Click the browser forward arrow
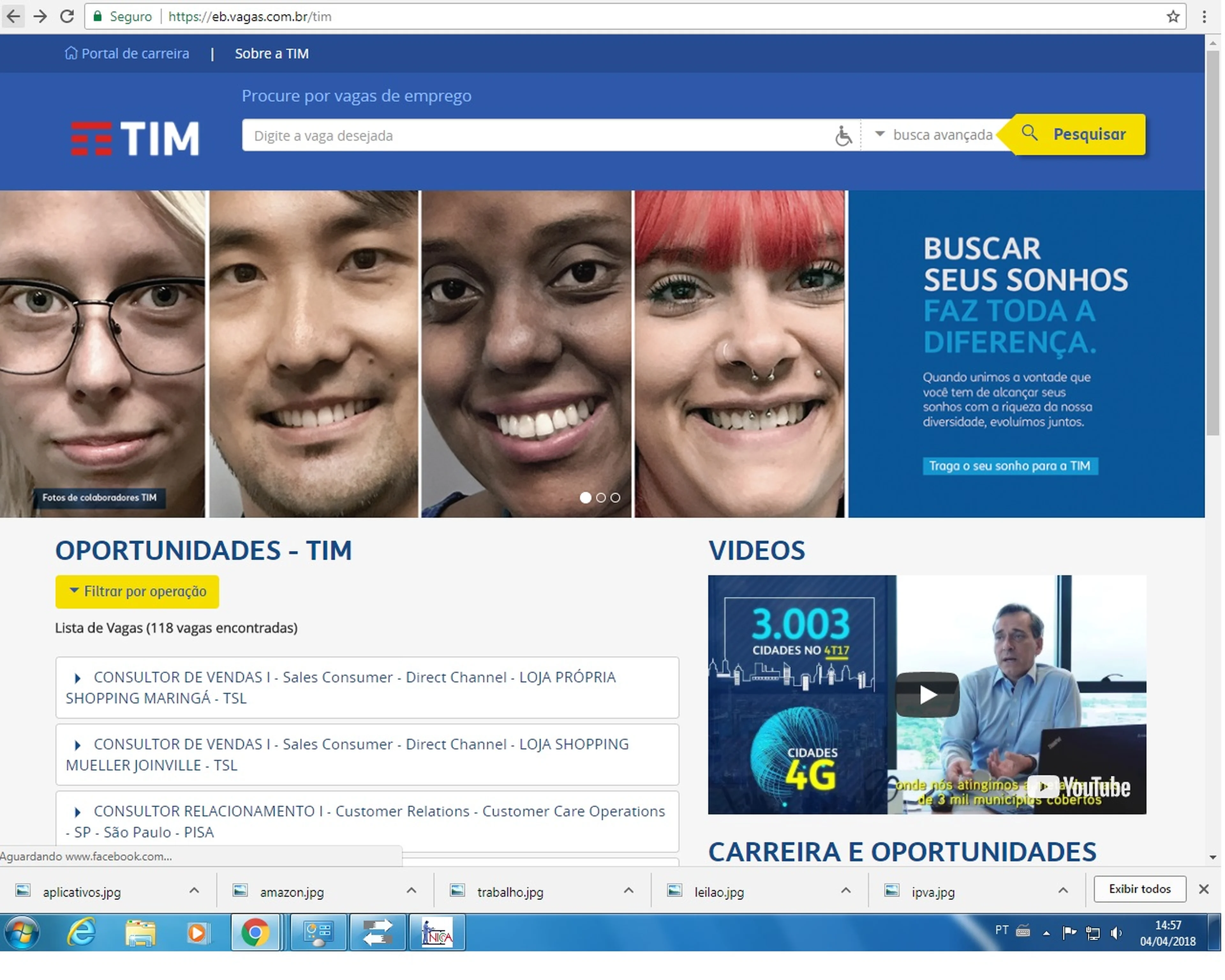1225x980 pixels. click(x=40, y=17)
